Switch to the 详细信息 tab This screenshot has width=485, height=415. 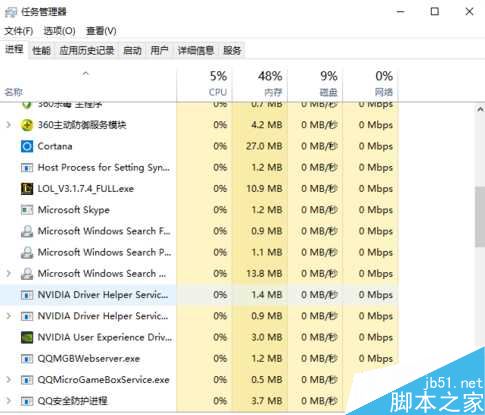[196, 51]
